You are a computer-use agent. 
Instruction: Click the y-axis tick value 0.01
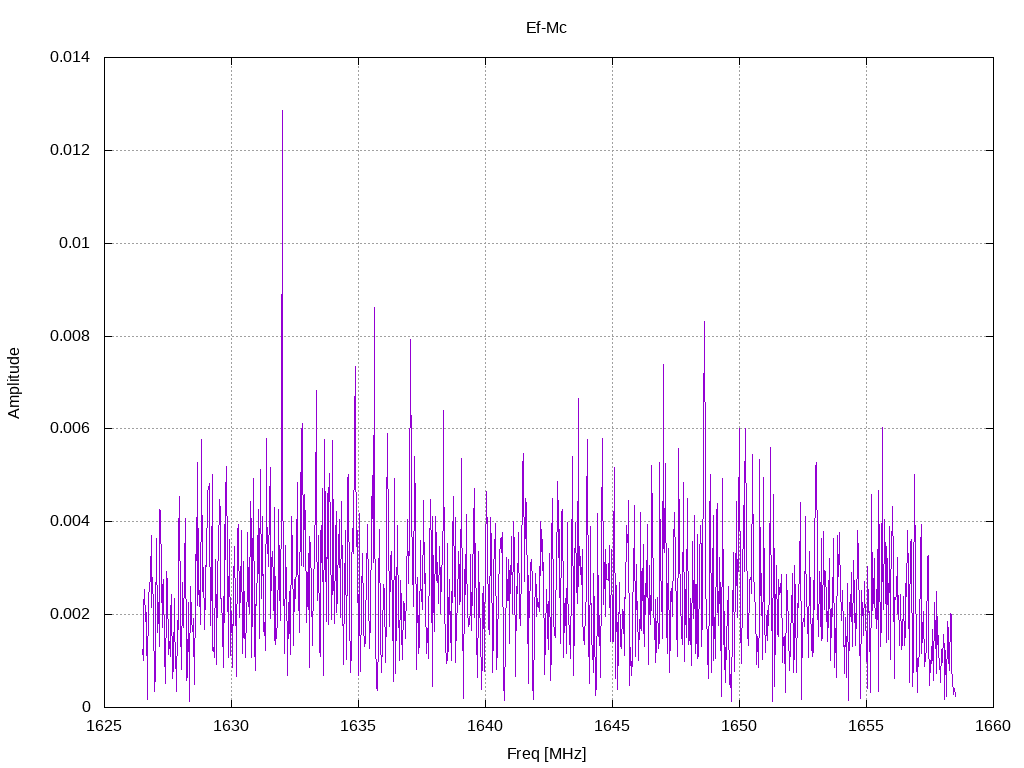click(74, 243)
